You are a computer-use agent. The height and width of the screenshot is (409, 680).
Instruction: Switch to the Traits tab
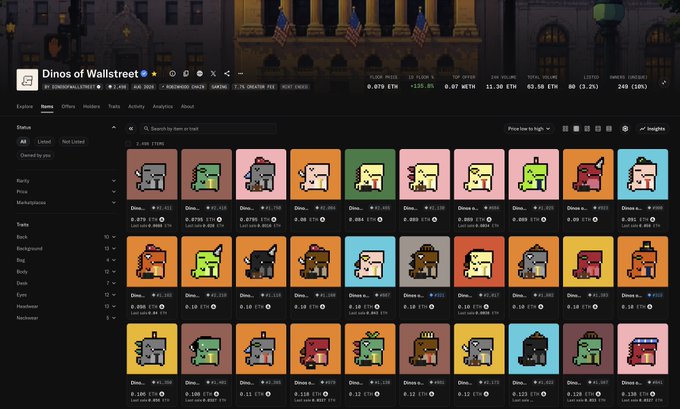coord(114,107)
